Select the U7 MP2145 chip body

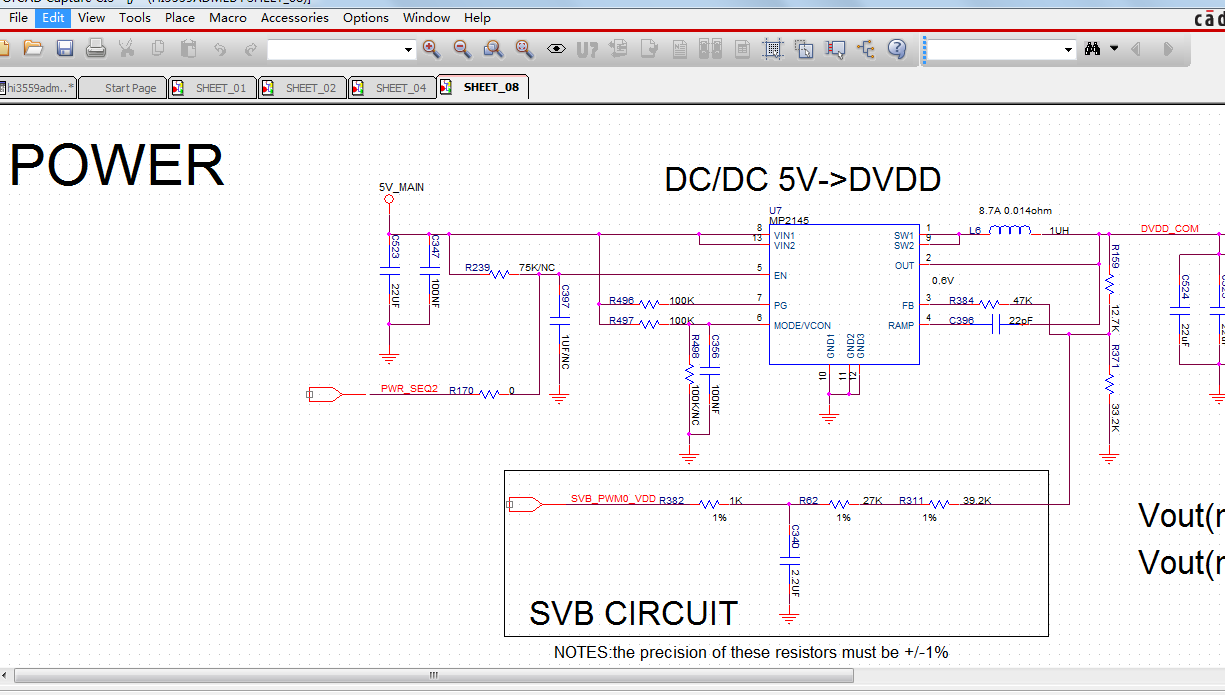tap(844, 294)
